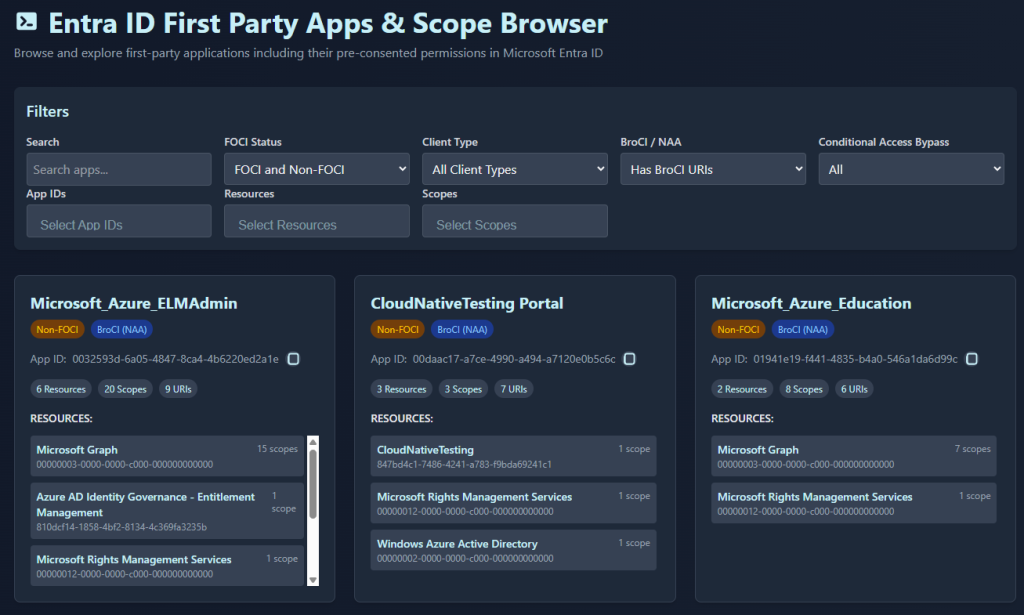Open the FOCI Status dropdown
The height and width of the screenshot is (615, 1024).
[316, 169]
